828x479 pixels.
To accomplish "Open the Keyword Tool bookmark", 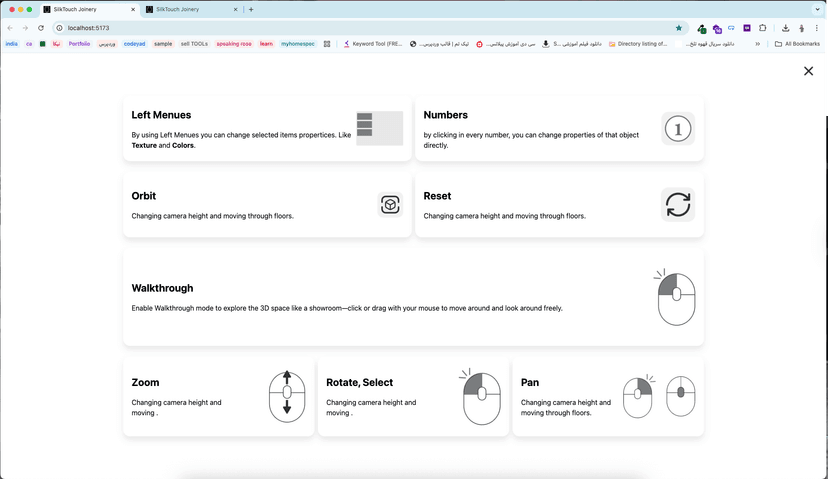I will point(372,44).
